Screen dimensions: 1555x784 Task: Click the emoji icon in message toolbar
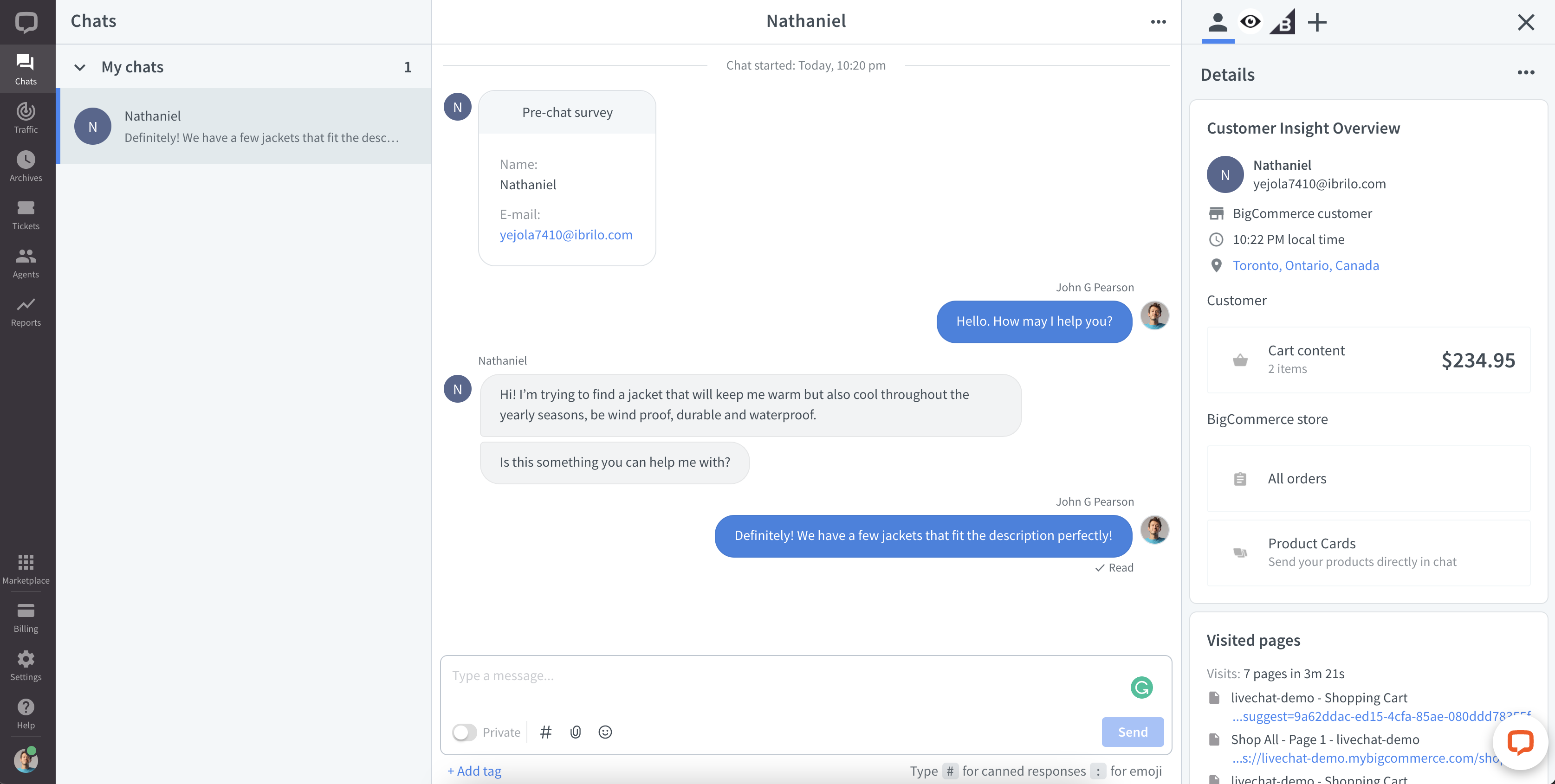point(606,732)
